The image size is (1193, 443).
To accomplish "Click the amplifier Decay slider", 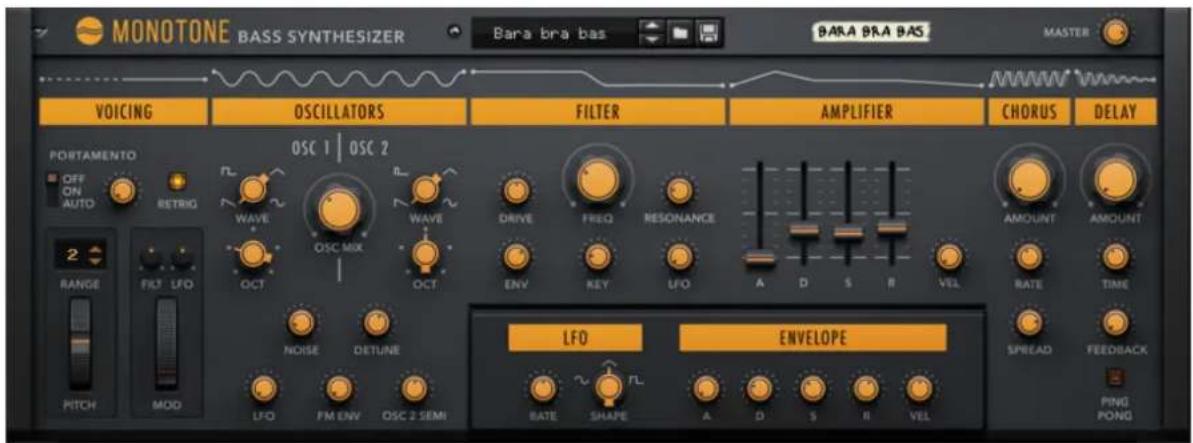I will tap(803, 229).
